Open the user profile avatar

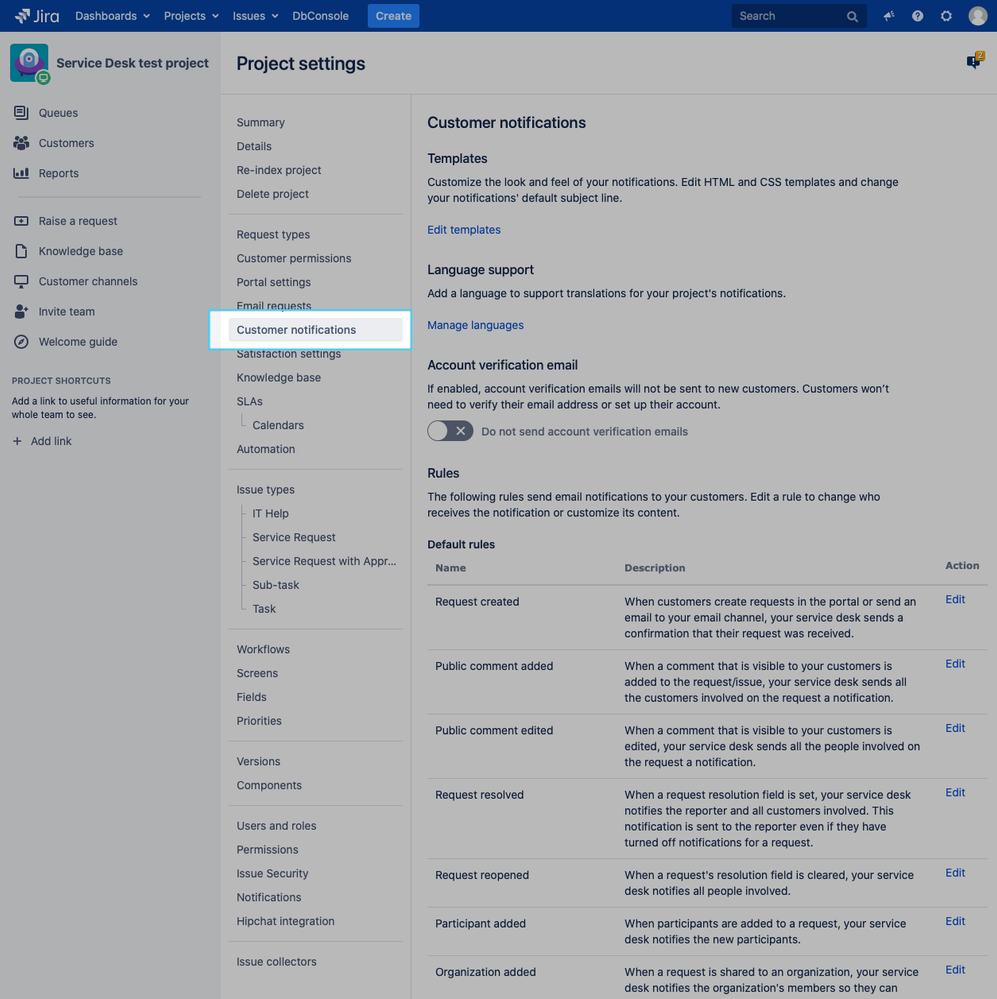(977, 16)
